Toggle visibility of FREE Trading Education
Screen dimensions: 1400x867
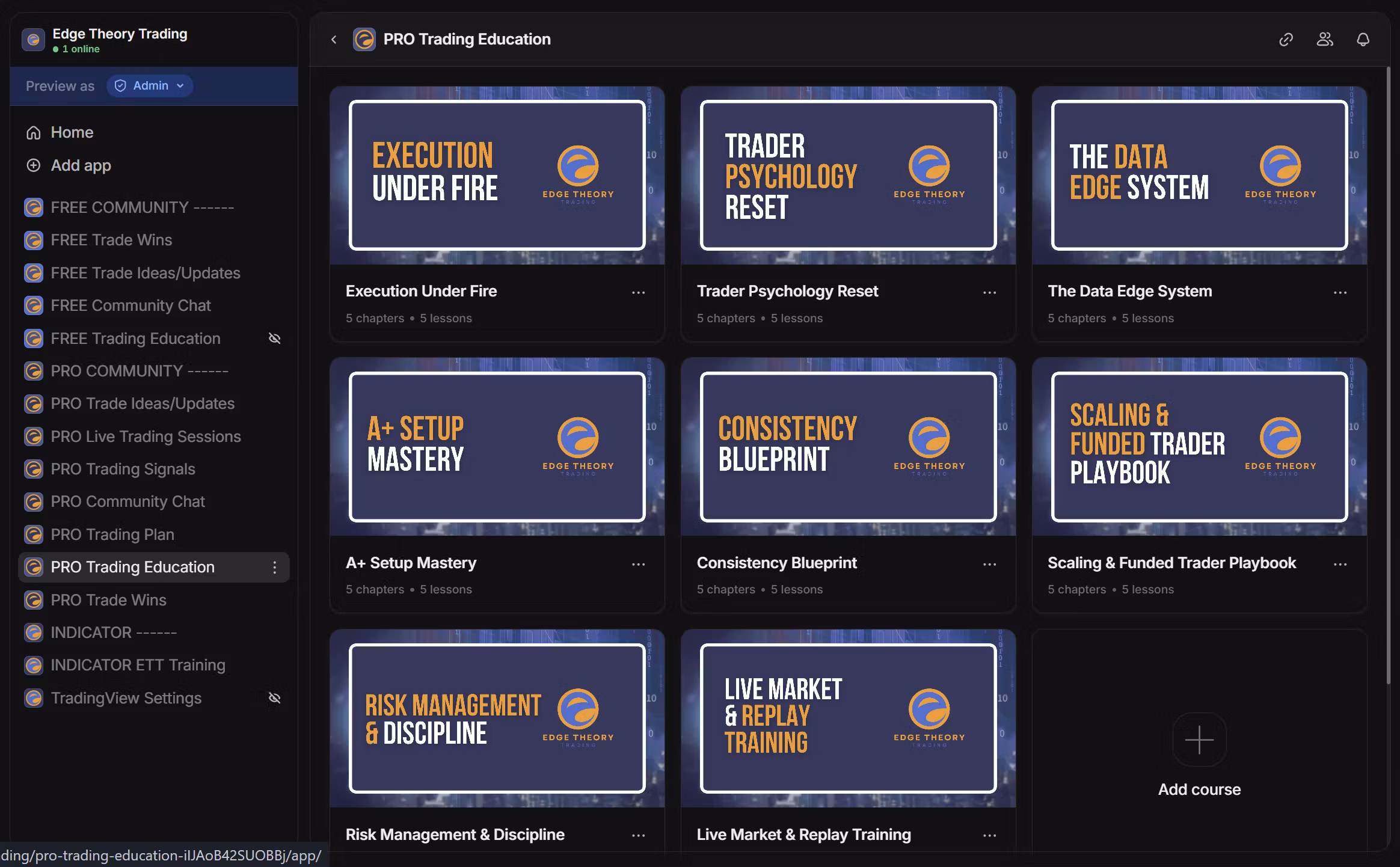[x=275, y=339]
